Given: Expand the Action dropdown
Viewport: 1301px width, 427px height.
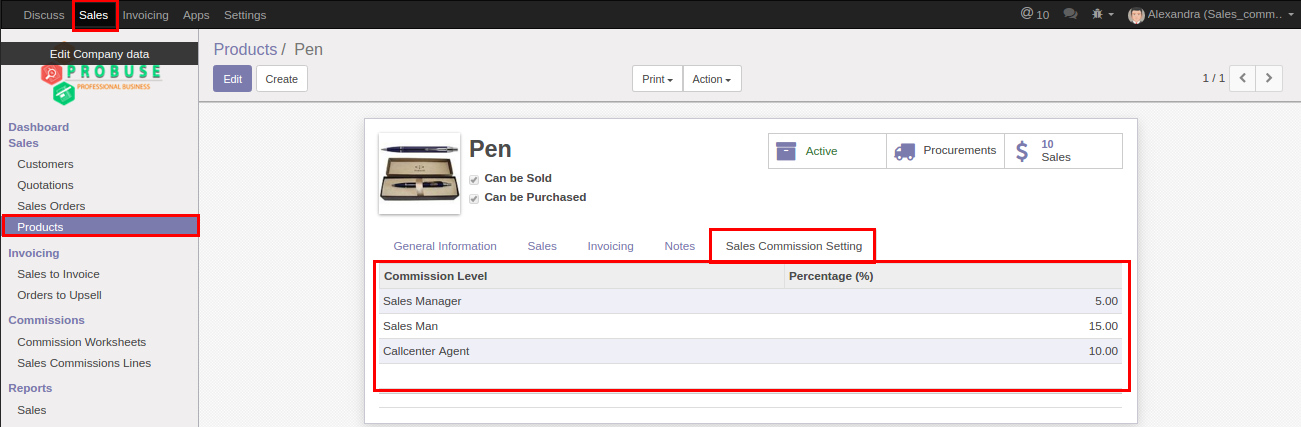Looking at the screenshot, I should point(711,79).
